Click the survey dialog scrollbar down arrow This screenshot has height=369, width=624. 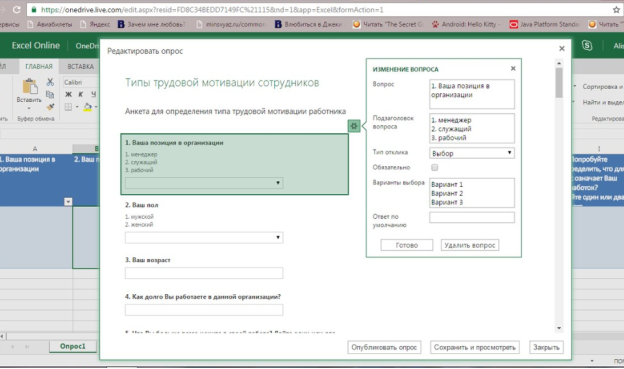pos(559,328)
